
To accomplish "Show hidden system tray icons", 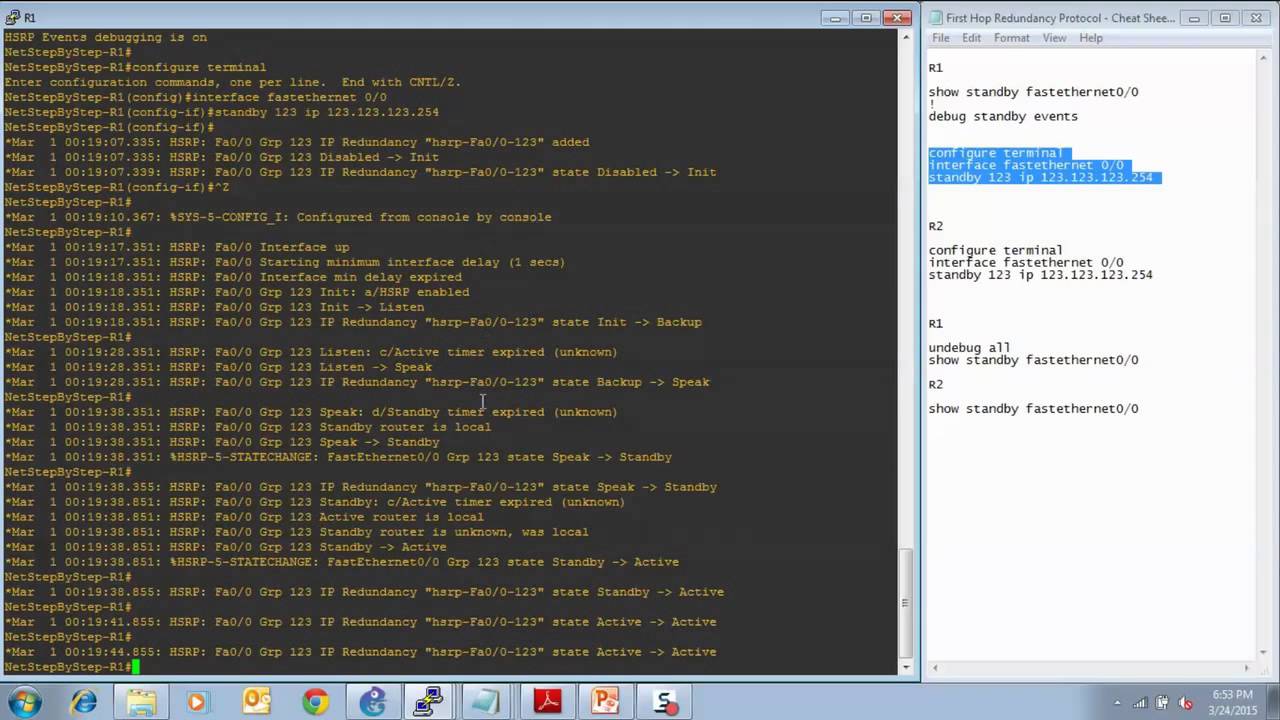I will click(1117, 702).
